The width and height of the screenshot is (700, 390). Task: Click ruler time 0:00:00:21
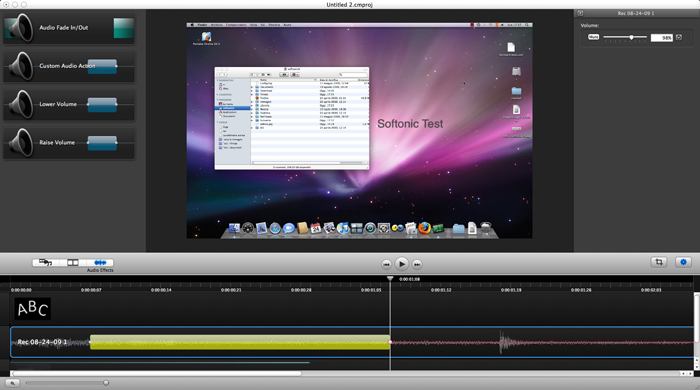[231, 290]
